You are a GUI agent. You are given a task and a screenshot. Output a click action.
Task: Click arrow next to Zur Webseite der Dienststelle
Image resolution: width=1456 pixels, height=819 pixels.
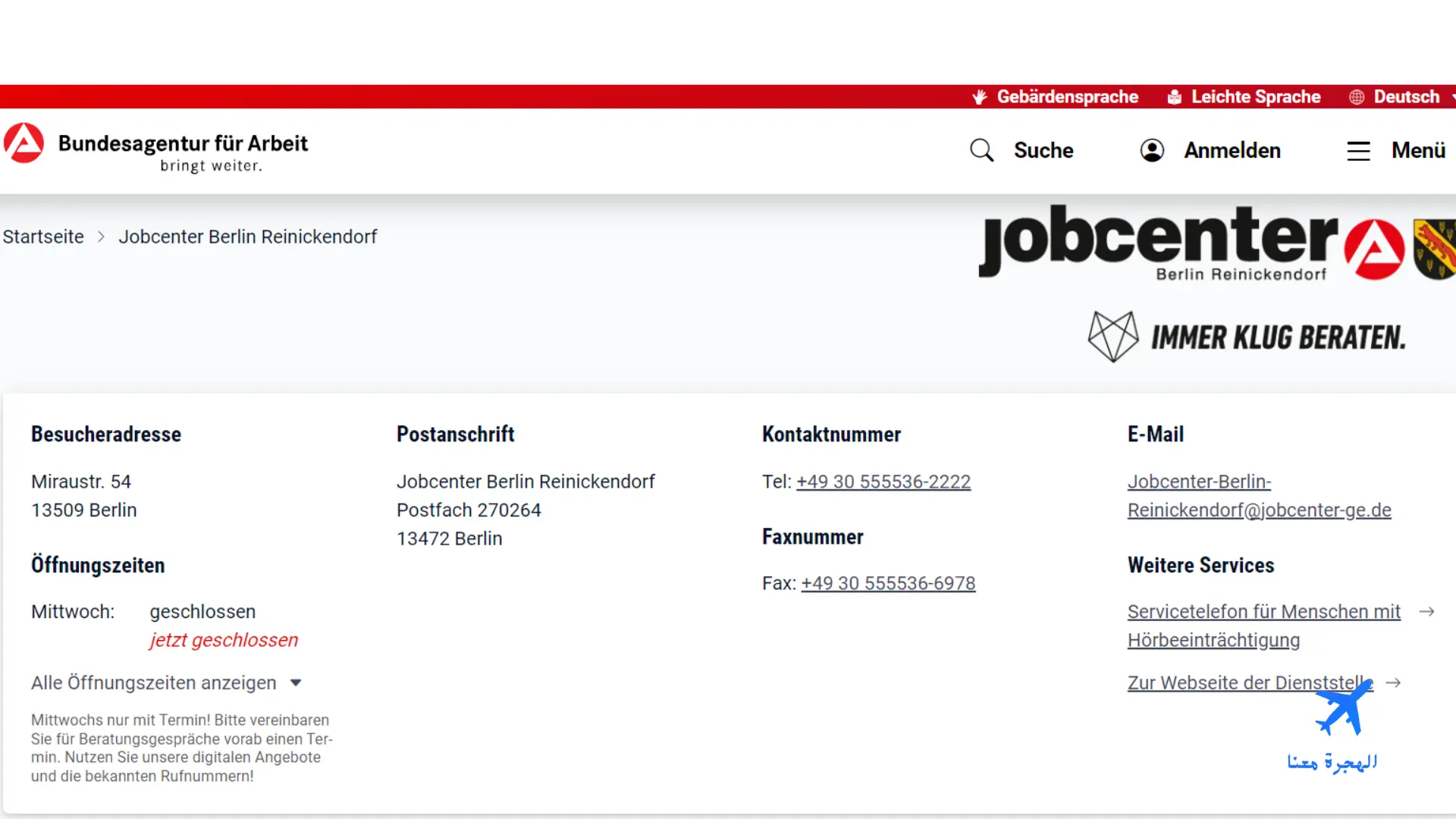pyautogui.click(x=1393, y=682)
